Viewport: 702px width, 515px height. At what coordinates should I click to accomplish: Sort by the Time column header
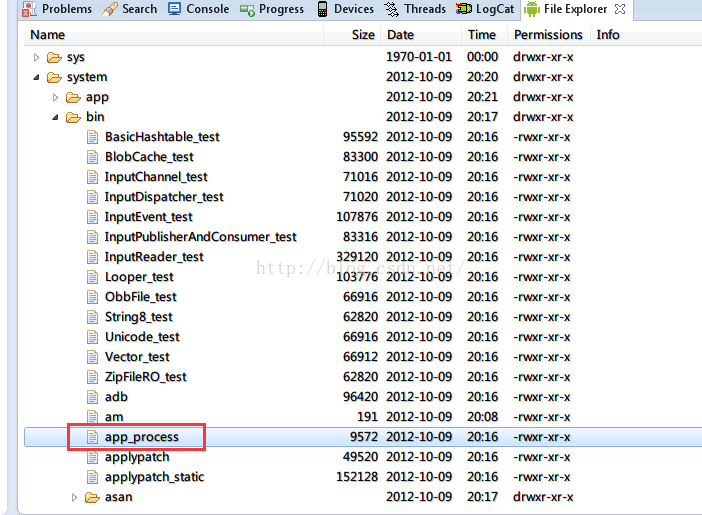(x=484, y=34)
